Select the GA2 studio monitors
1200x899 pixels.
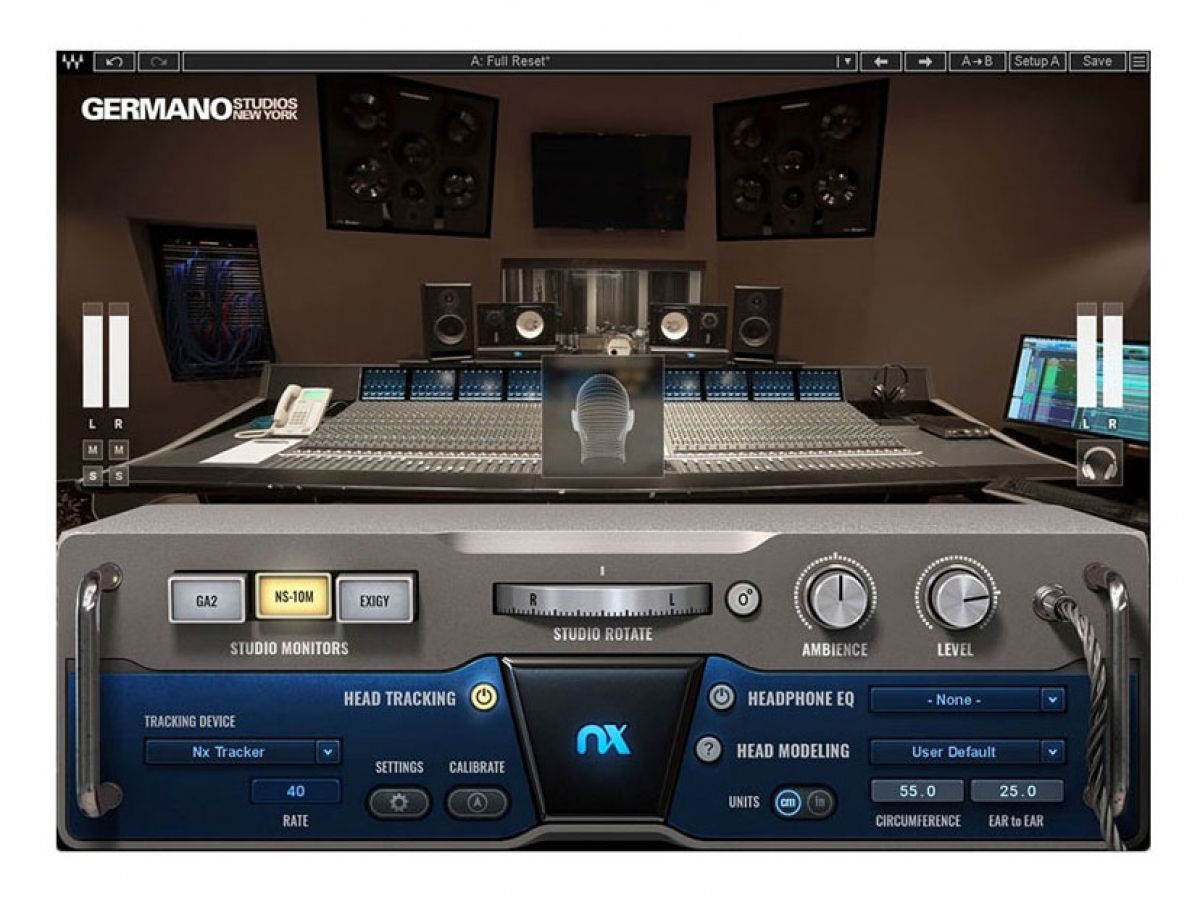(x=207, y=599)
